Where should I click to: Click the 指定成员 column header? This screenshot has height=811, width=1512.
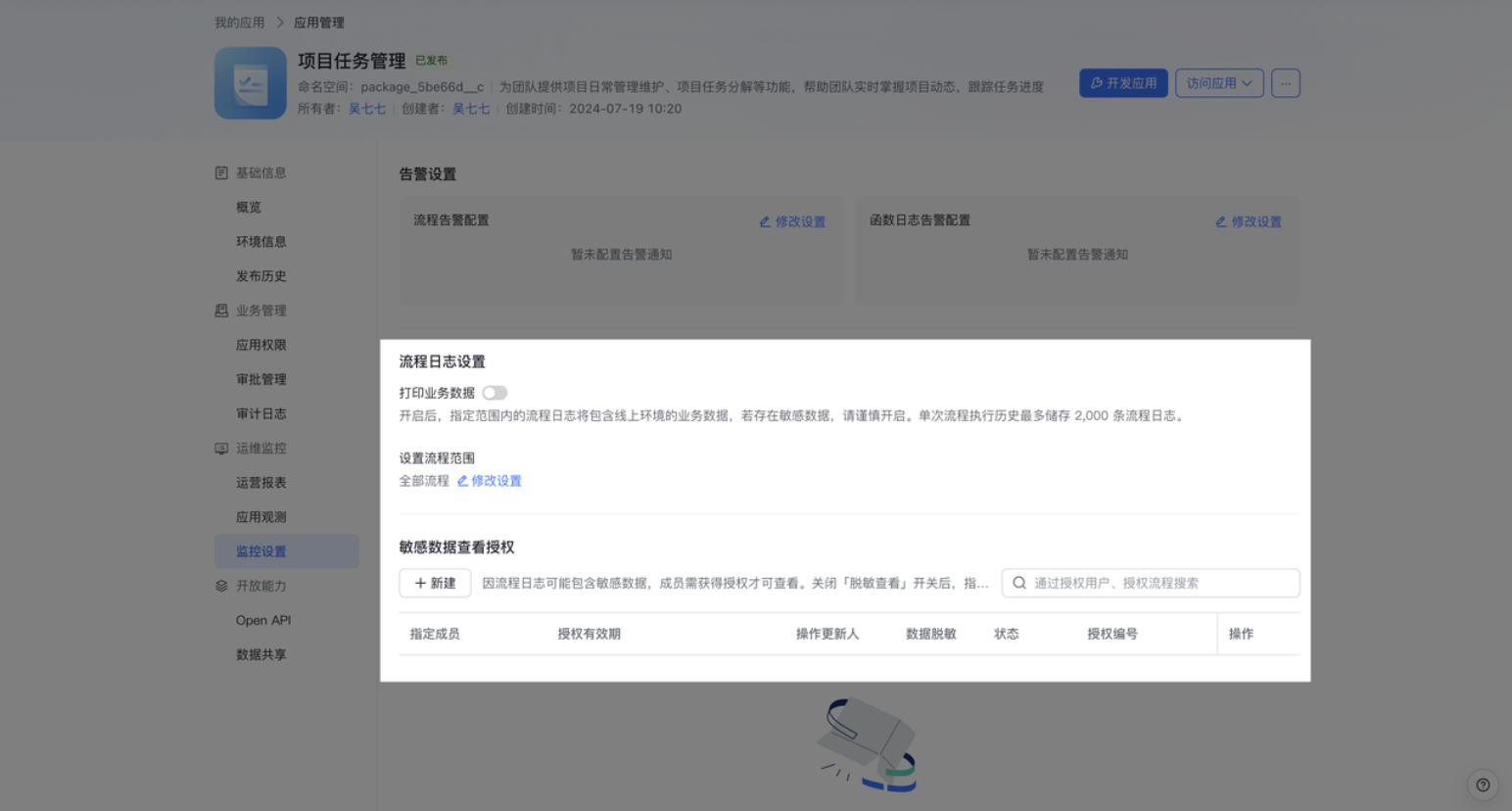(435, 634)
